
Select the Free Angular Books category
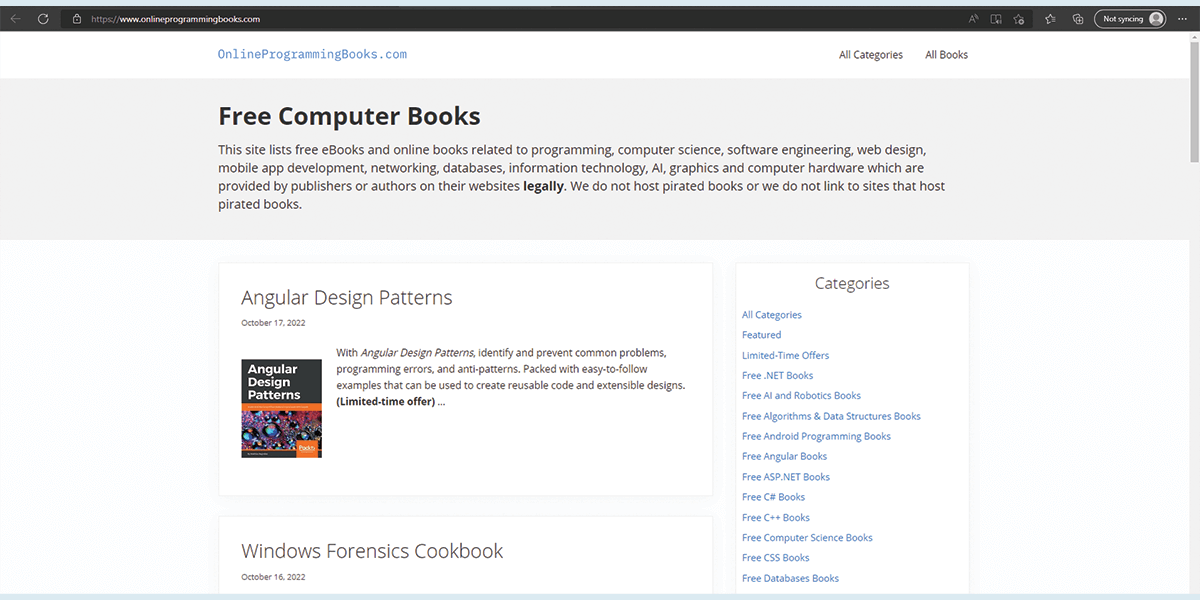[784, 456]
